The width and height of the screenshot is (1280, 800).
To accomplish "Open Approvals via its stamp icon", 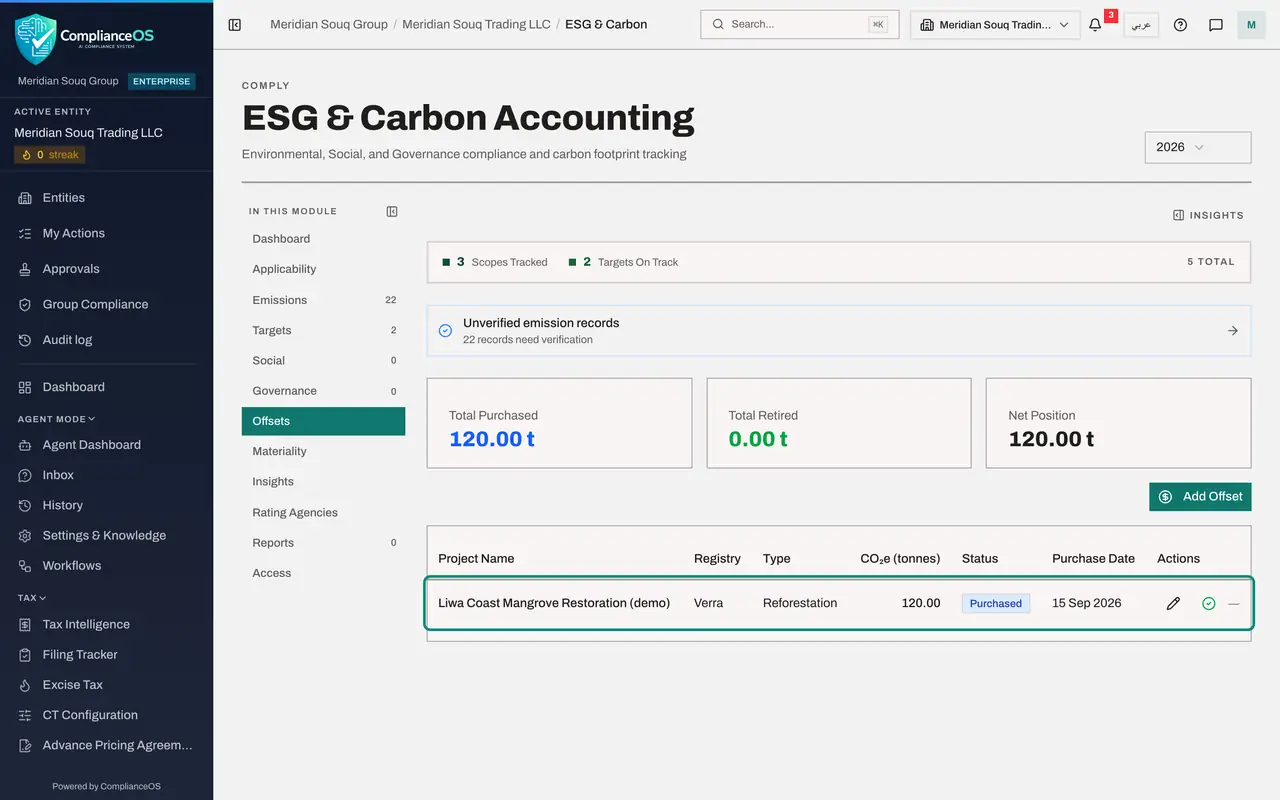I will point(25,269).
